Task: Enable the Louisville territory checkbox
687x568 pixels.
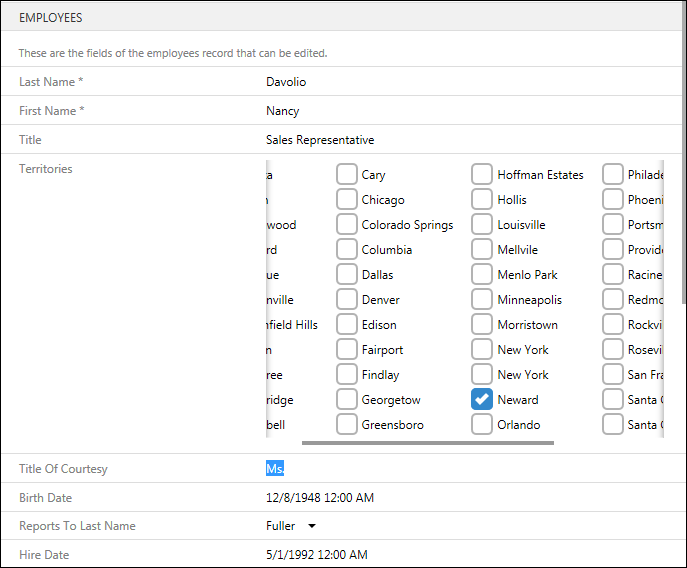Action: 482,225
